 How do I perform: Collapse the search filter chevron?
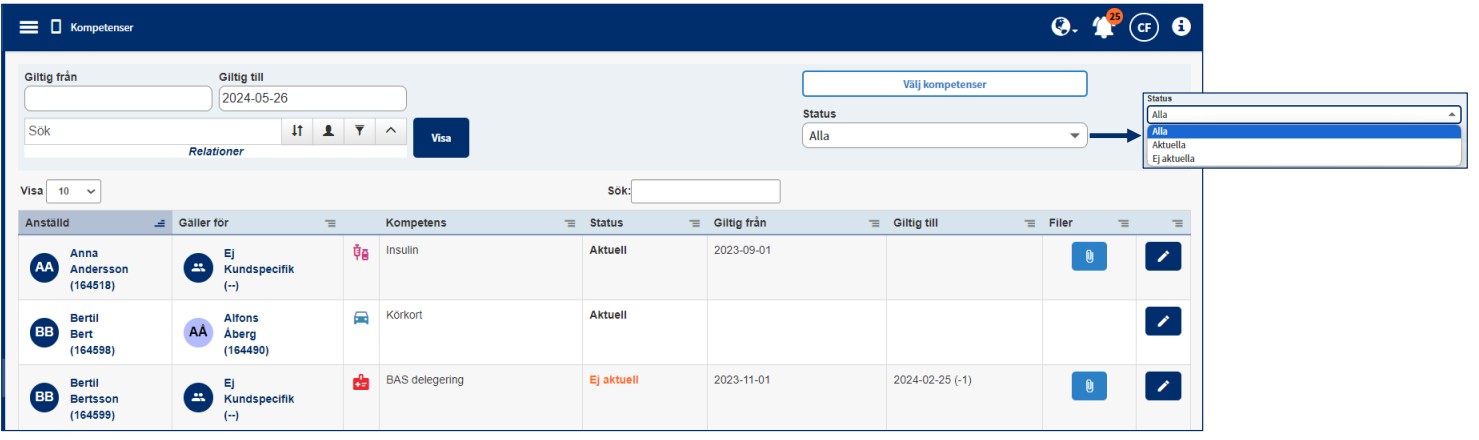click(391, 131)
